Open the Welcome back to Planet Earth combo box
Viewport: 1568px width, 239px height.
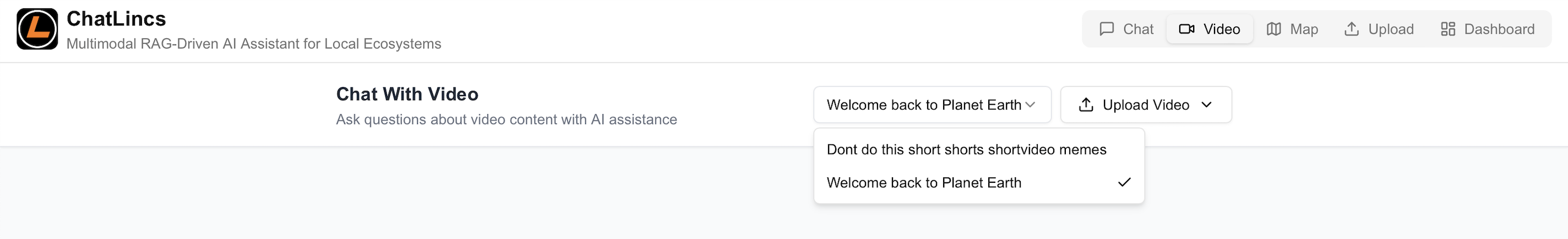(x=924, y=105)
